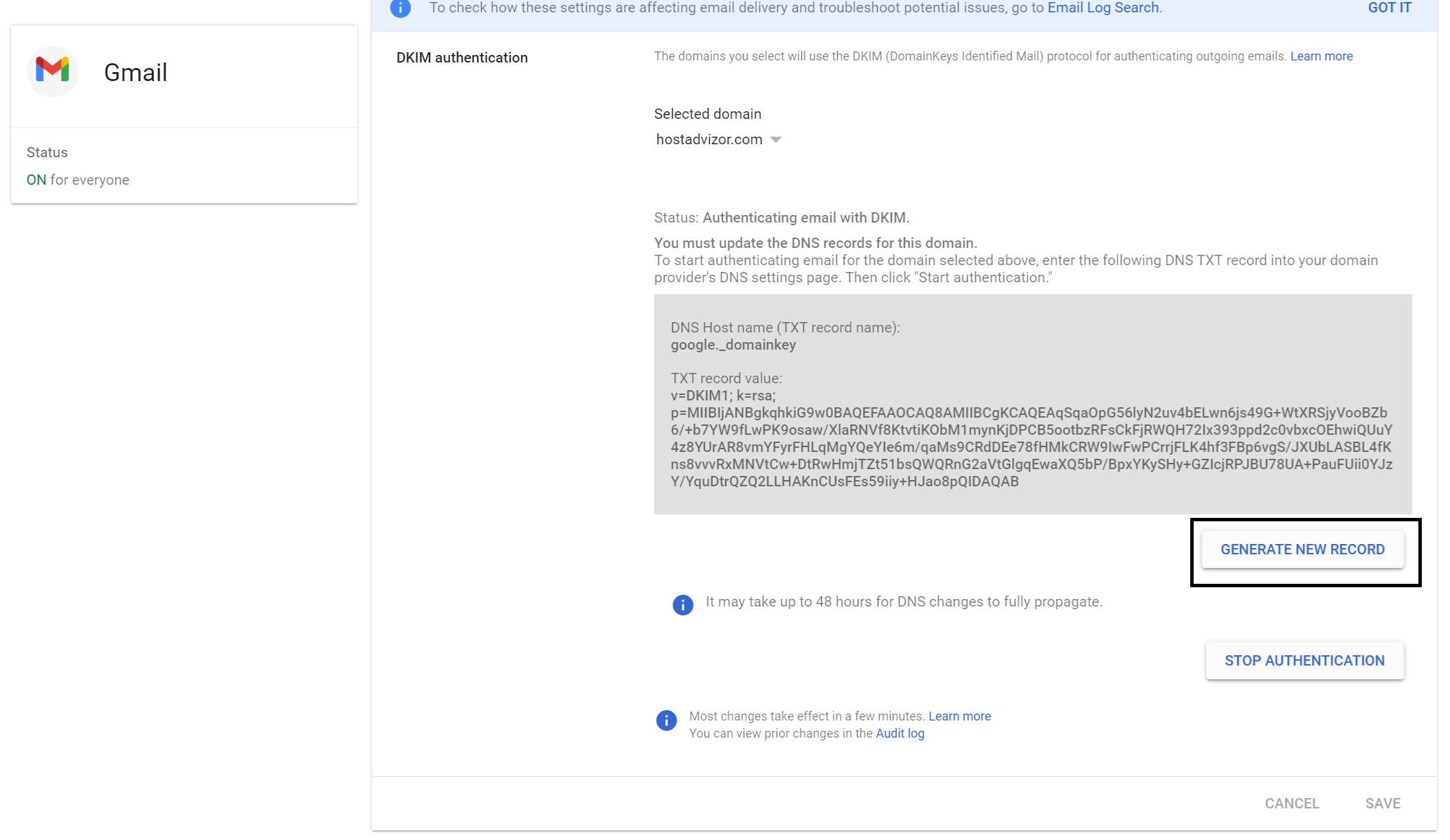Click the 'ON for everyone' status

[78, 180]
